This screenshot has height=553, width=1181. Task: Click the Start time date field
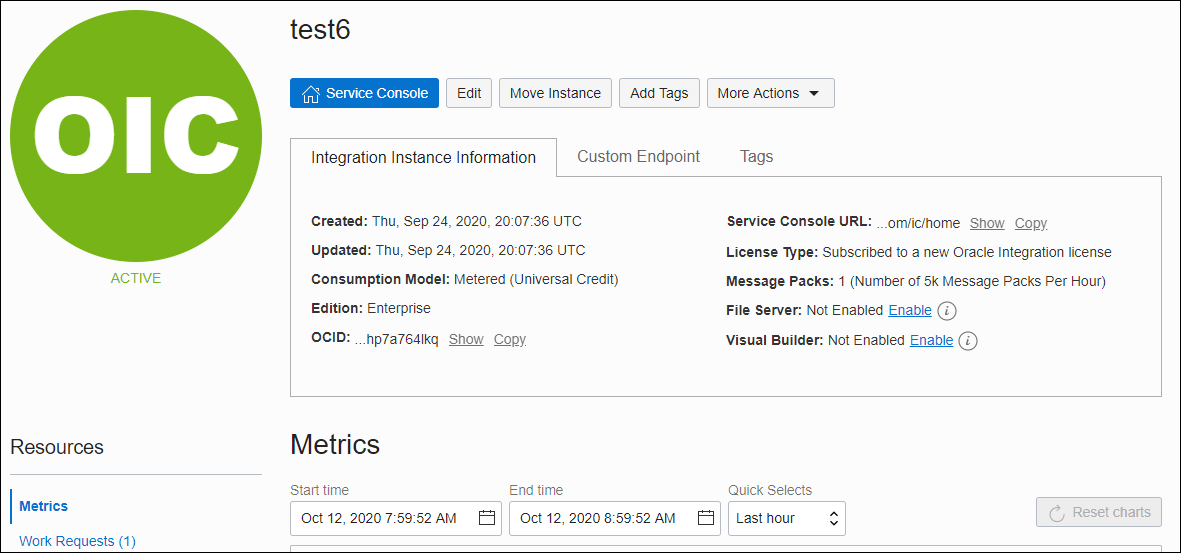(x=396, y=518)
